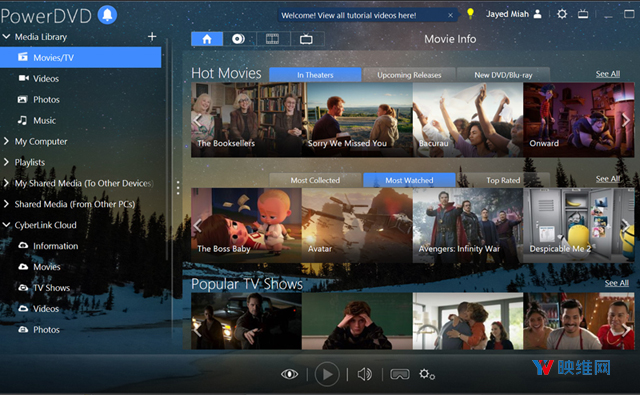This screenshot has width=640, height=395.
Task: Open the Bacurau movie thumbnail
Action: (468, 120)
